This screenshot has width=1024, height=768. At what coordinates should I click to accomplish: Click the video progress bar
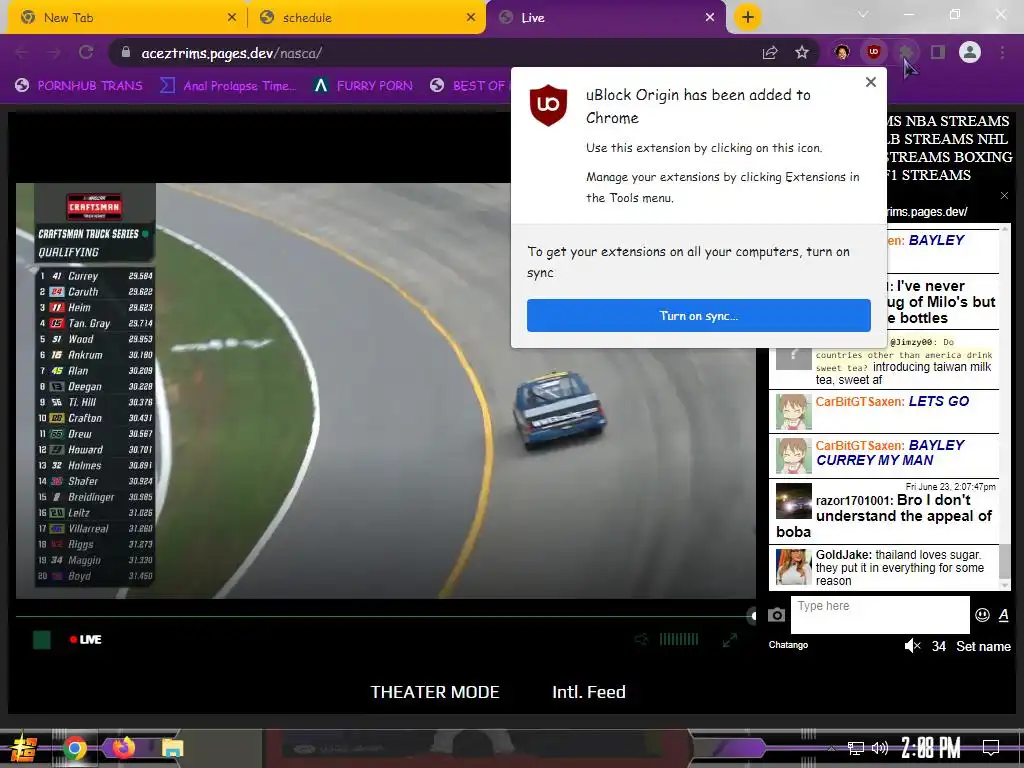384,616
